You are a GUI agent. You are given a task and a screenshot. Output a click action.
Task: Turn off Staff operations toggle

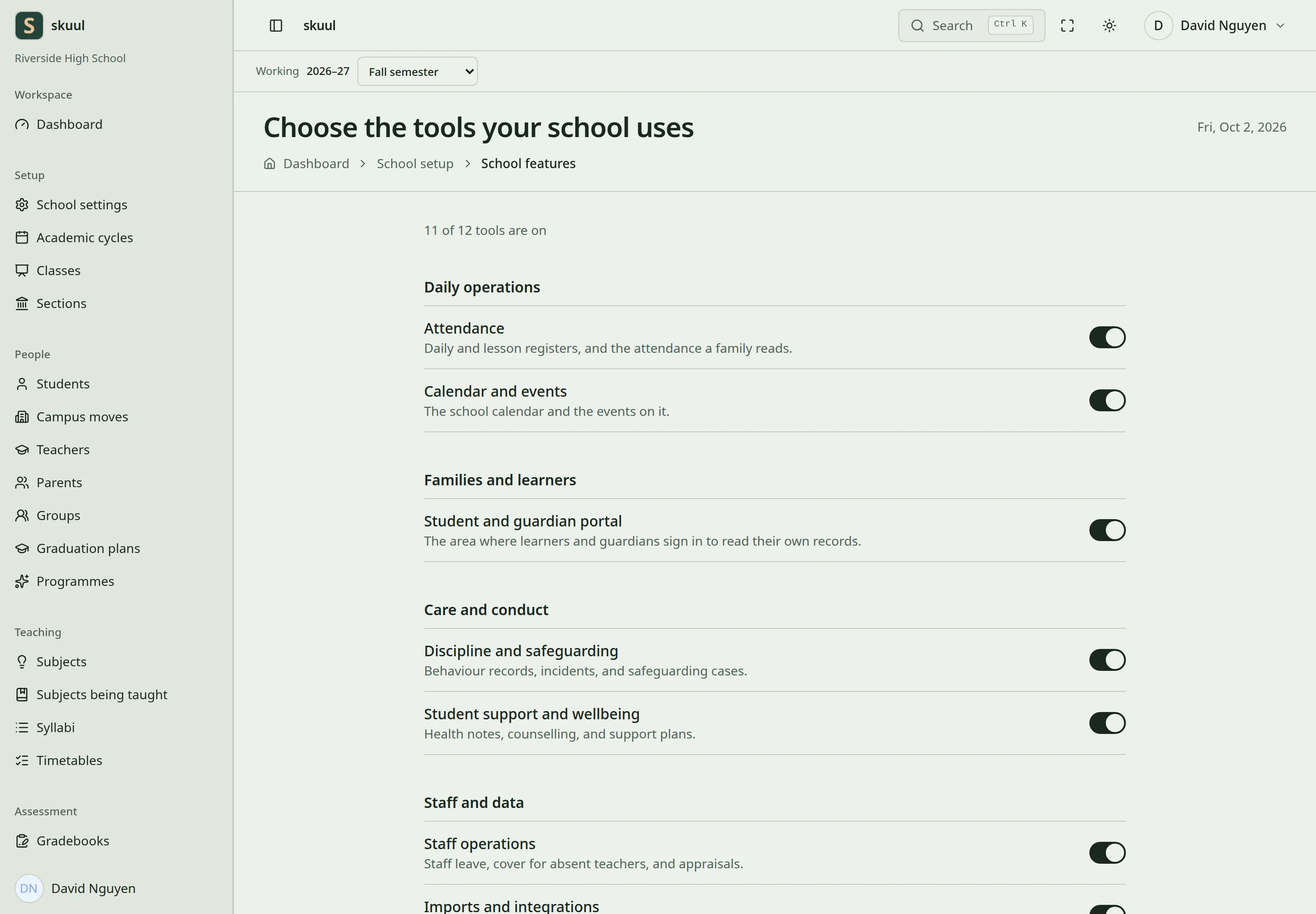[x=1107, y=853]
